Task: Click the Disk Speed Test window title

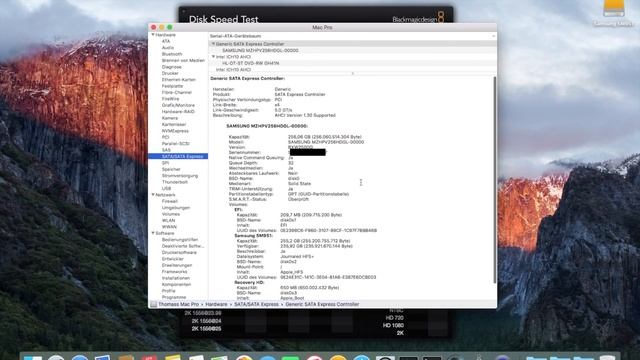Action: (x=223, y=19)
